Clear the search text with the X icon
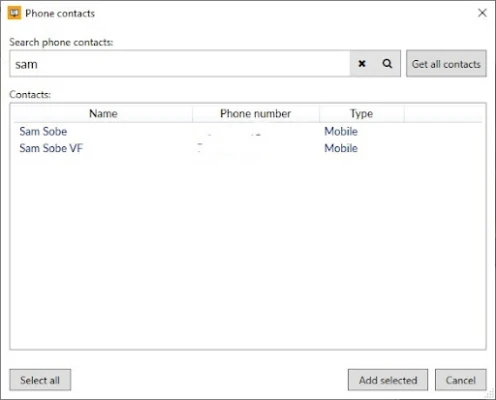The image size is (496, 400). click(362, 63)
